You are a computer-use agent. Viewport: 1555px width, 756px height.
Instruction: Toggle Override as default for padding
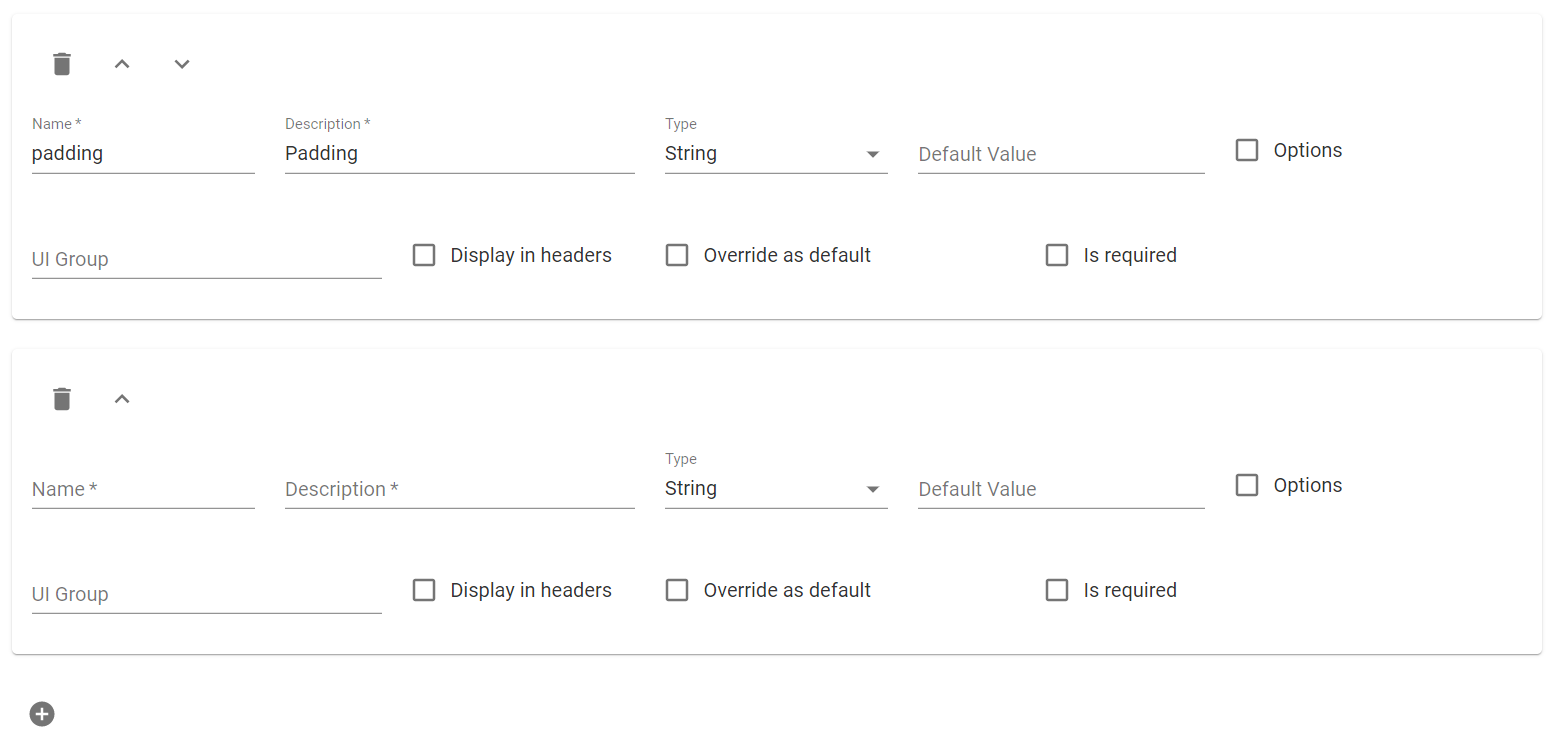(x=677, y=256)
